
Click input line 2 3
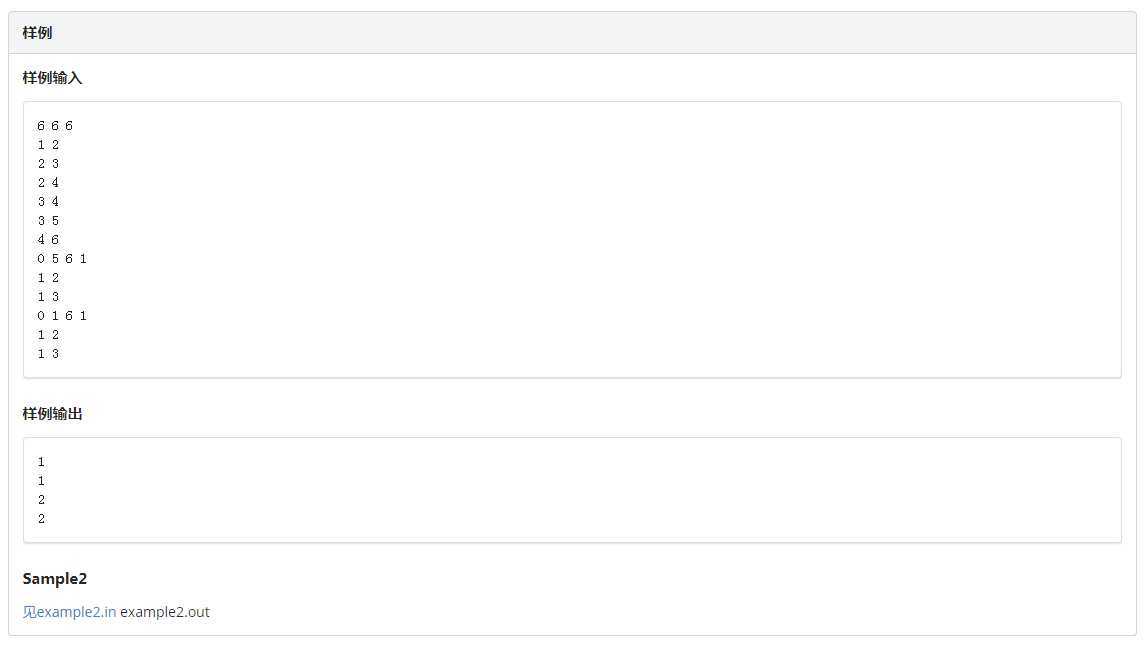(x=48, y=164)
